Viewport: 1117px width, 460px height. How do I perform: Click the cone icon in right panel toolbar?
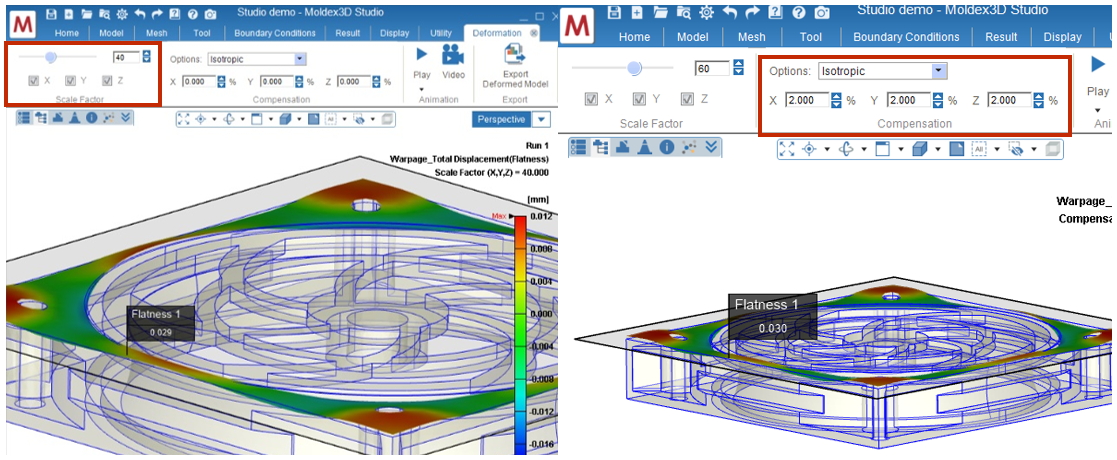pyautogui.click(x=644, y=147)
